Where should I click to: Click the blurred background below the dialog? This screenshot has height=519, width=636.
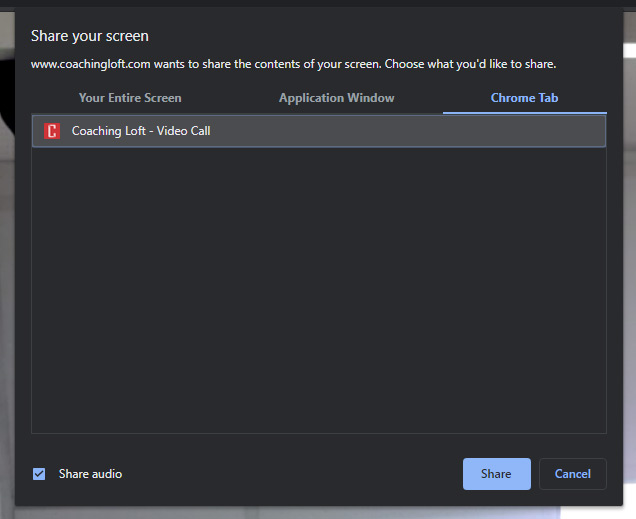click(318, 512)
